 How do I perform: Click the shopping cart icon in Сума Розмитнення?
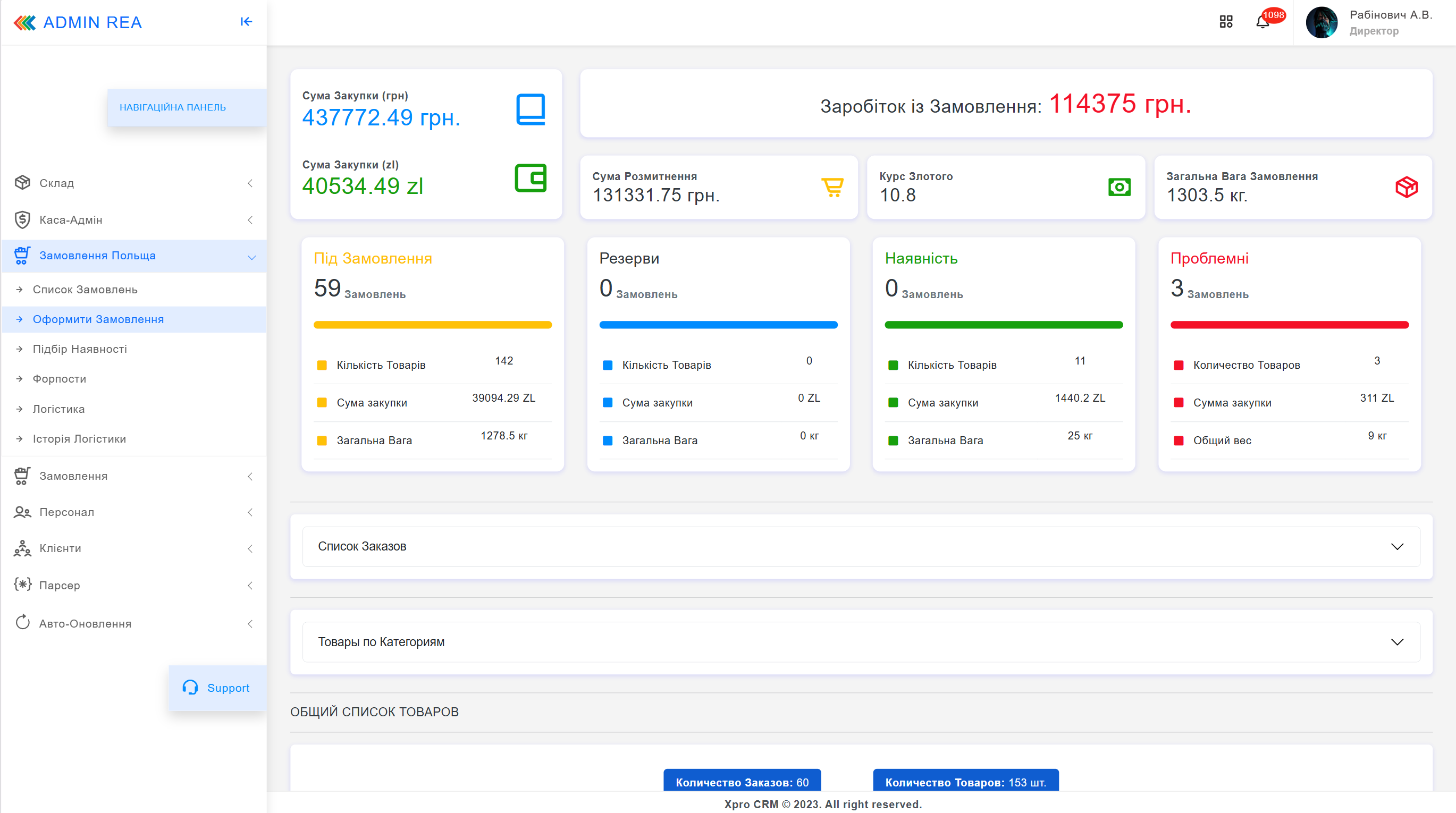tap(832, 187)
